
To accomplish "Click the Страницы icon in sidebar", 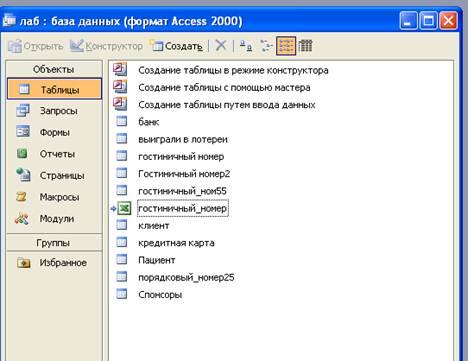I will click(x=23, y=175).
